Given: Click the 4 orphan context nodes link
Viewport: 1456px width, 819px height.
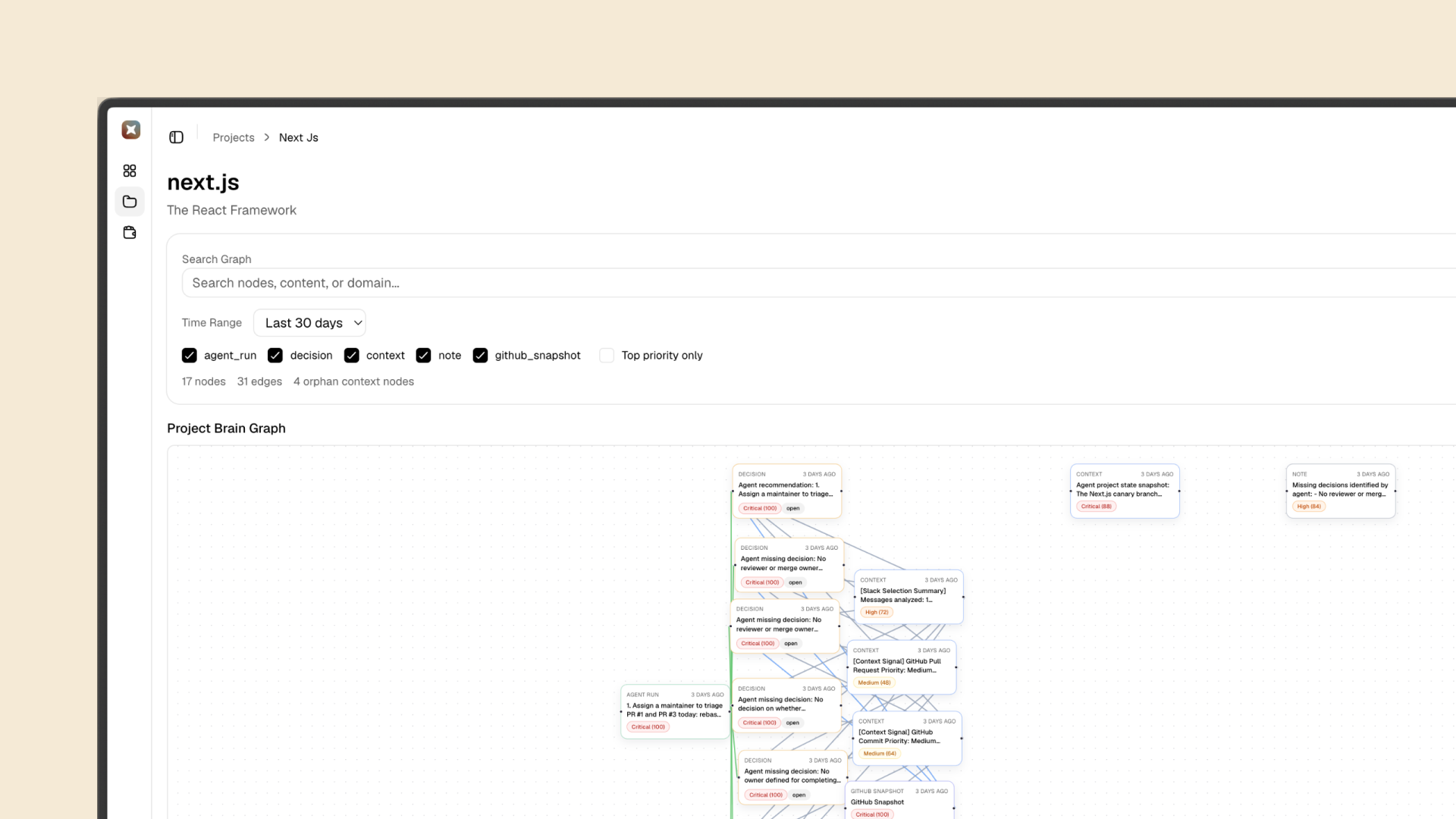Looking at the screenshot, I should (x=353, y=381).
